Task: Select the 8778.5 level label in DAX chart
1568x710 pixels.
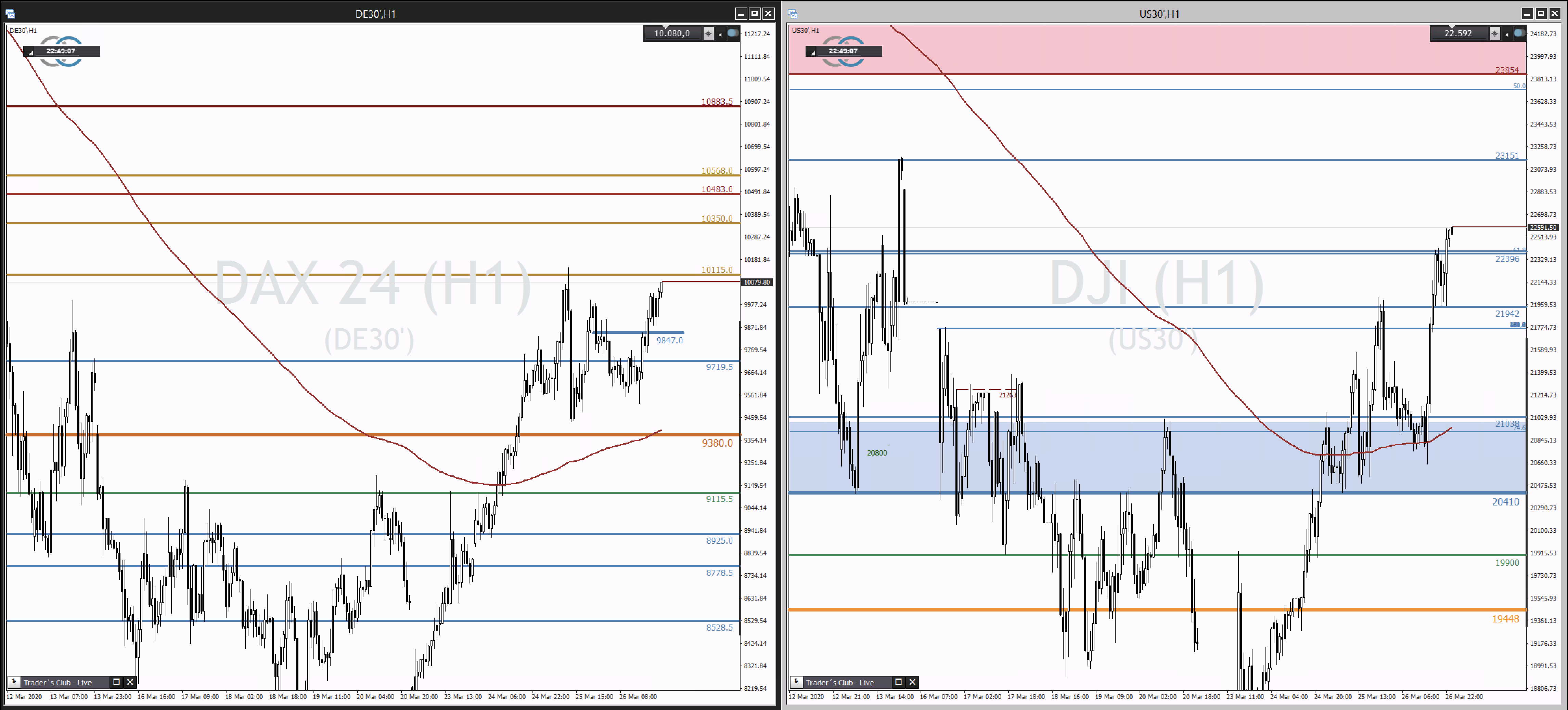Action: point(719,573)
